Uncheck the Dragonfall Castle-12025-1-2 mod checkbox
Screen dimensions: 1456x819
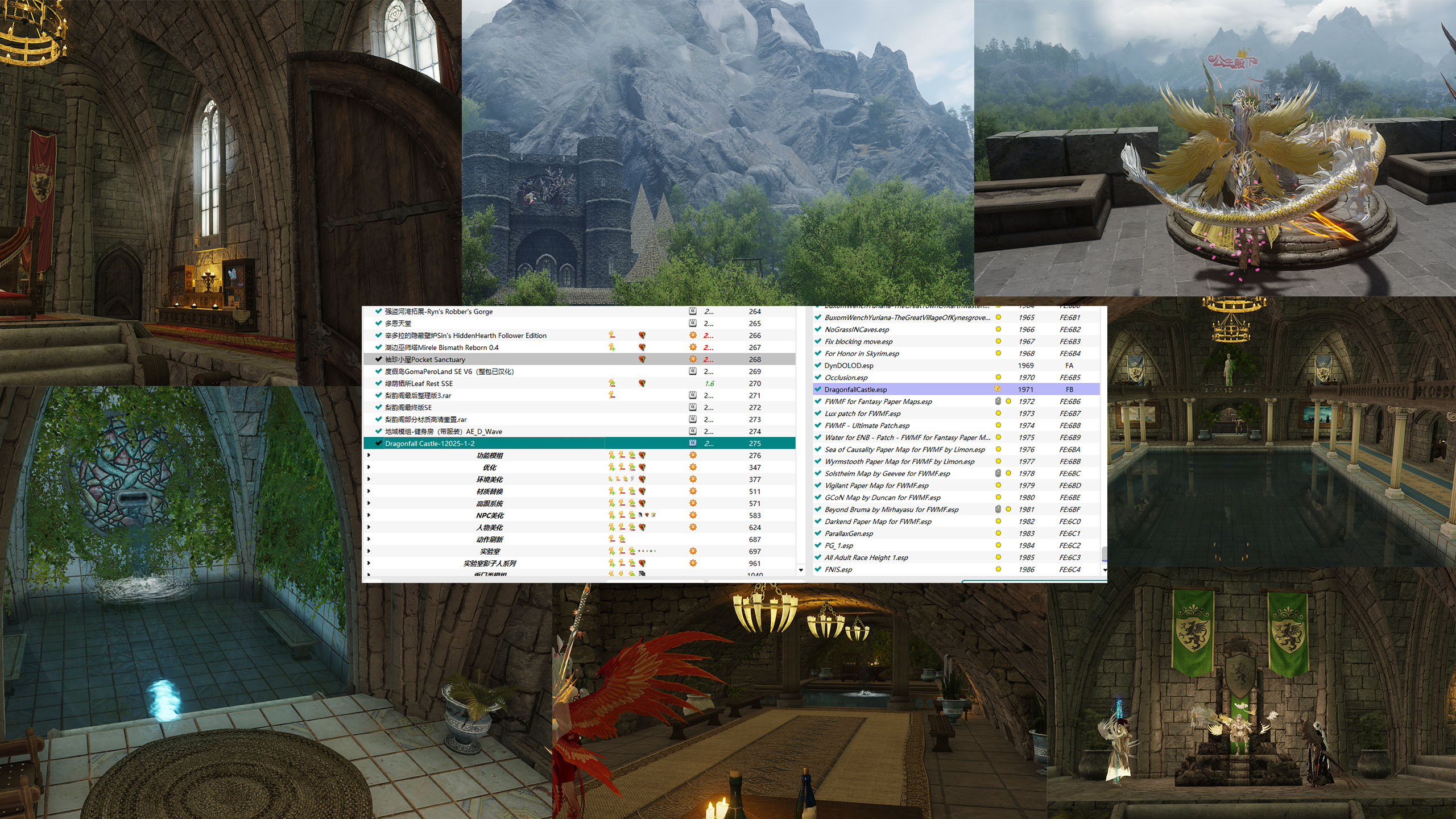(x=378, y=443)
